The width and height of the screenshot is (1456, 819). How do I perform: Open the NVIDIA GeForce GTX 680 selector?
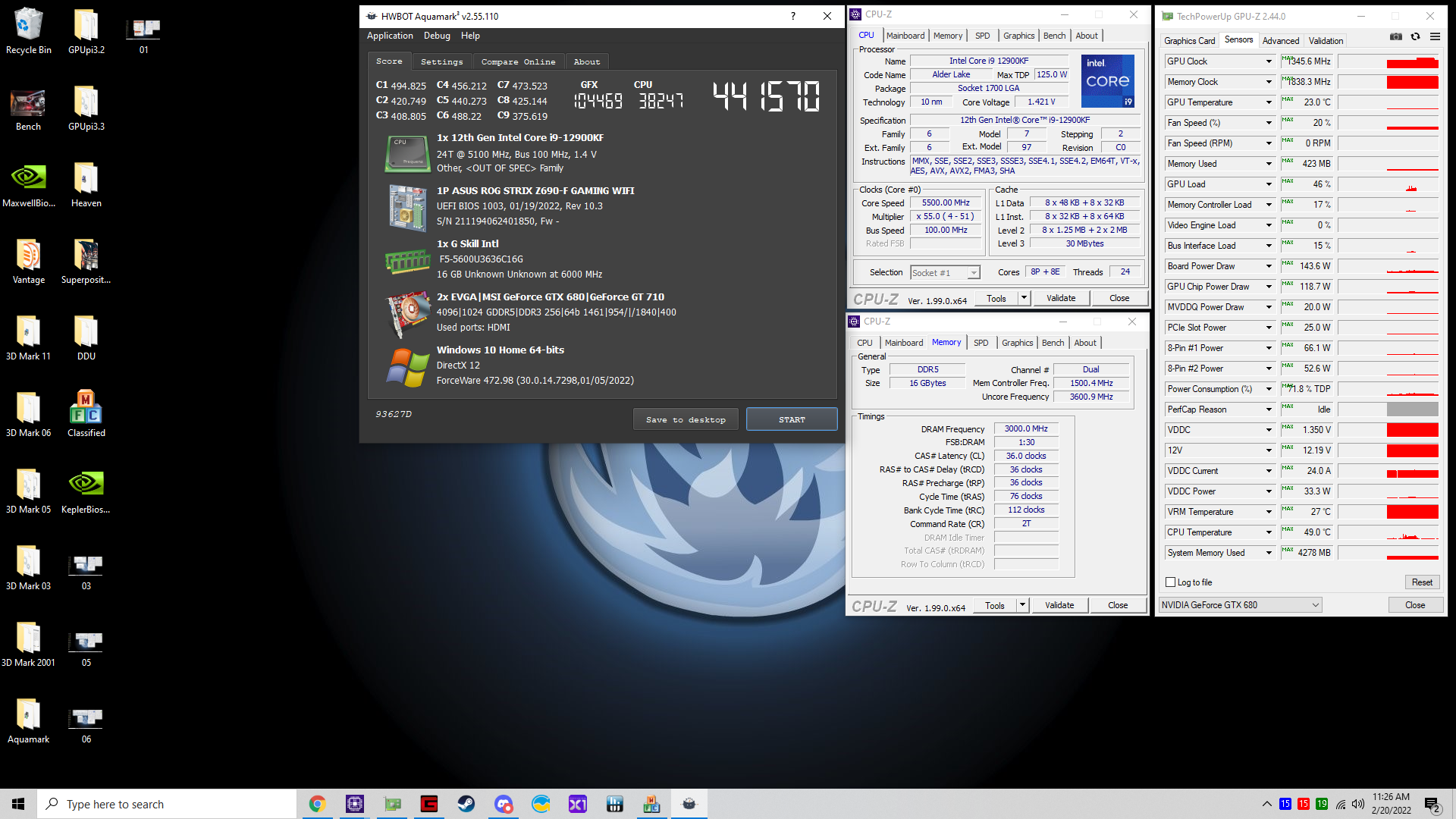(x=1241, y=605)
